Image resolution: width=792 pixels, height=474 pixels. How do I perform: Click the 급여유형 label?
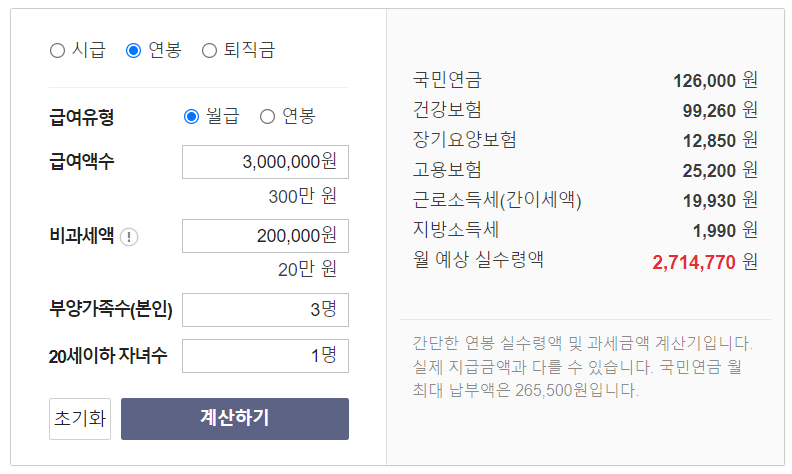pyautogui.click(x=81, y=117)
